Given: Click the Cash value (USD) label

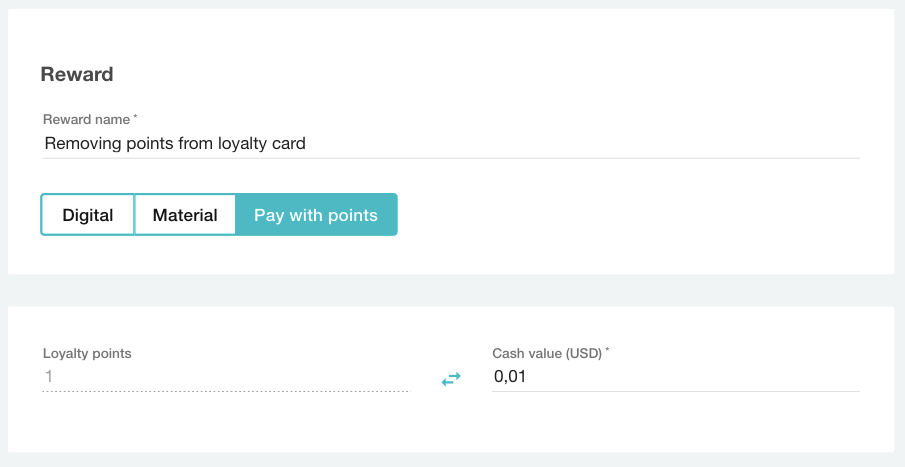Looking at the screenshot, I should [547, 353].
